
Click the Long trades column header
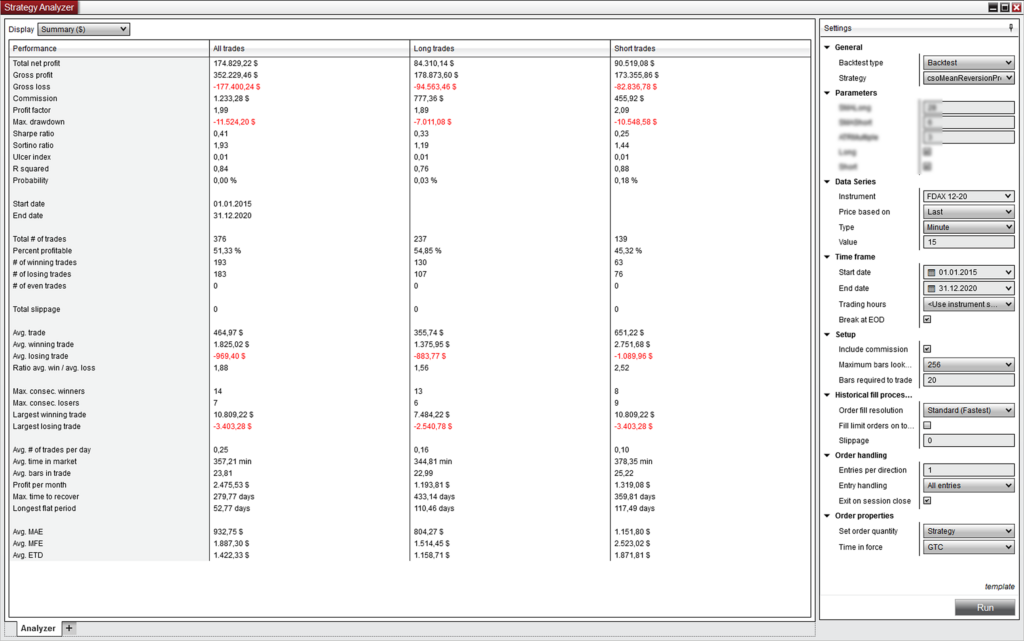(510, 48)
